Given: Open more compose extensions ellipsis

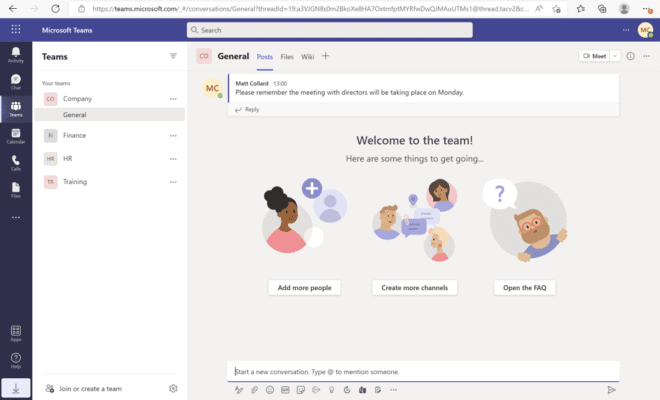Looking at the screenshot, I should coord(393,390).
